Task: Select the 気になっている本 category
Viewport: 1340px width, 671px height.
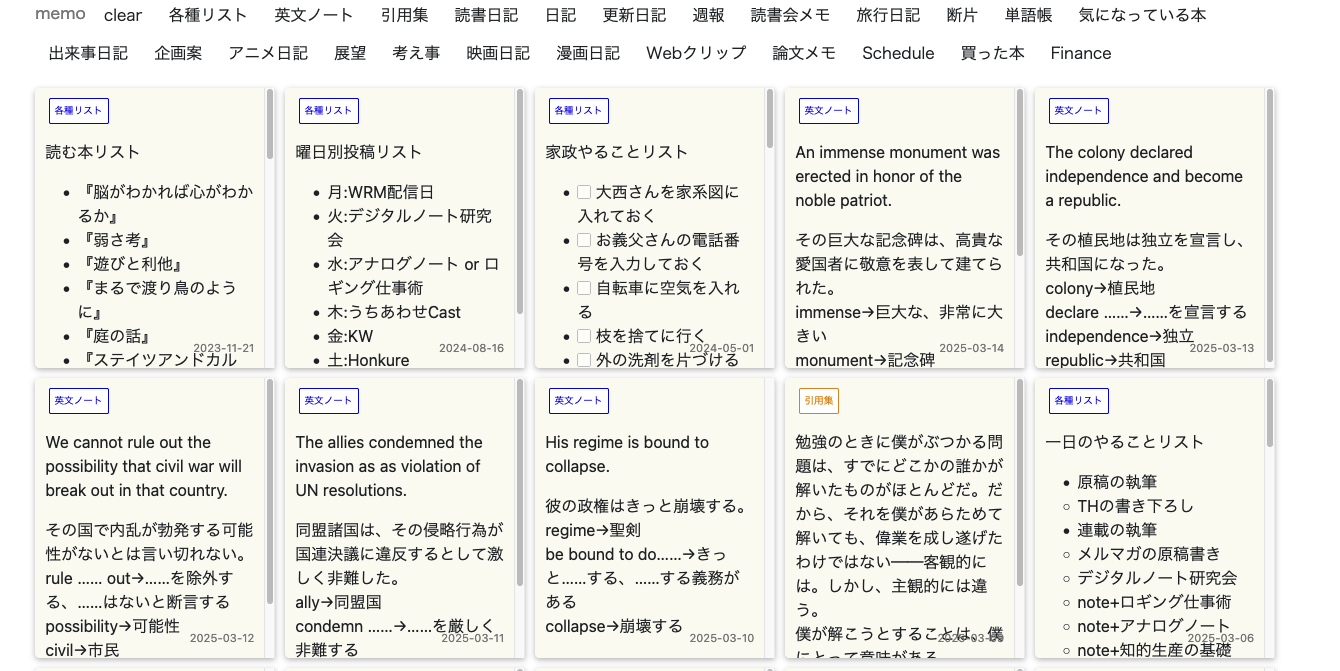Action: click(1141, 15)
